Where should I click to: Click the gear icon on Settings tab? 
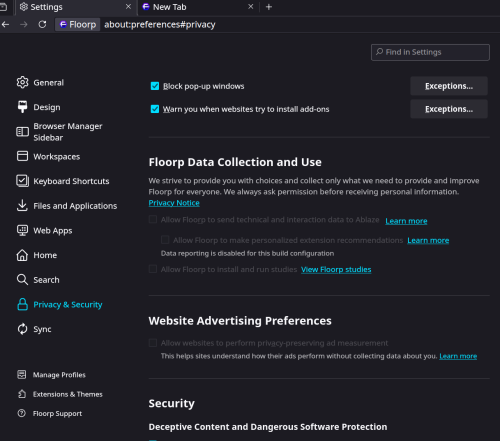coord(24,7)
